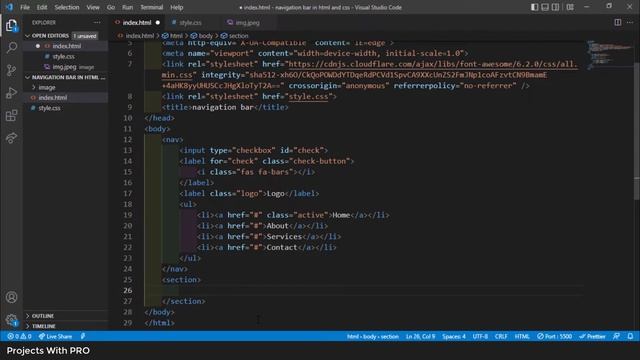Open the File menu
The image size is (640, 360).
25,7
